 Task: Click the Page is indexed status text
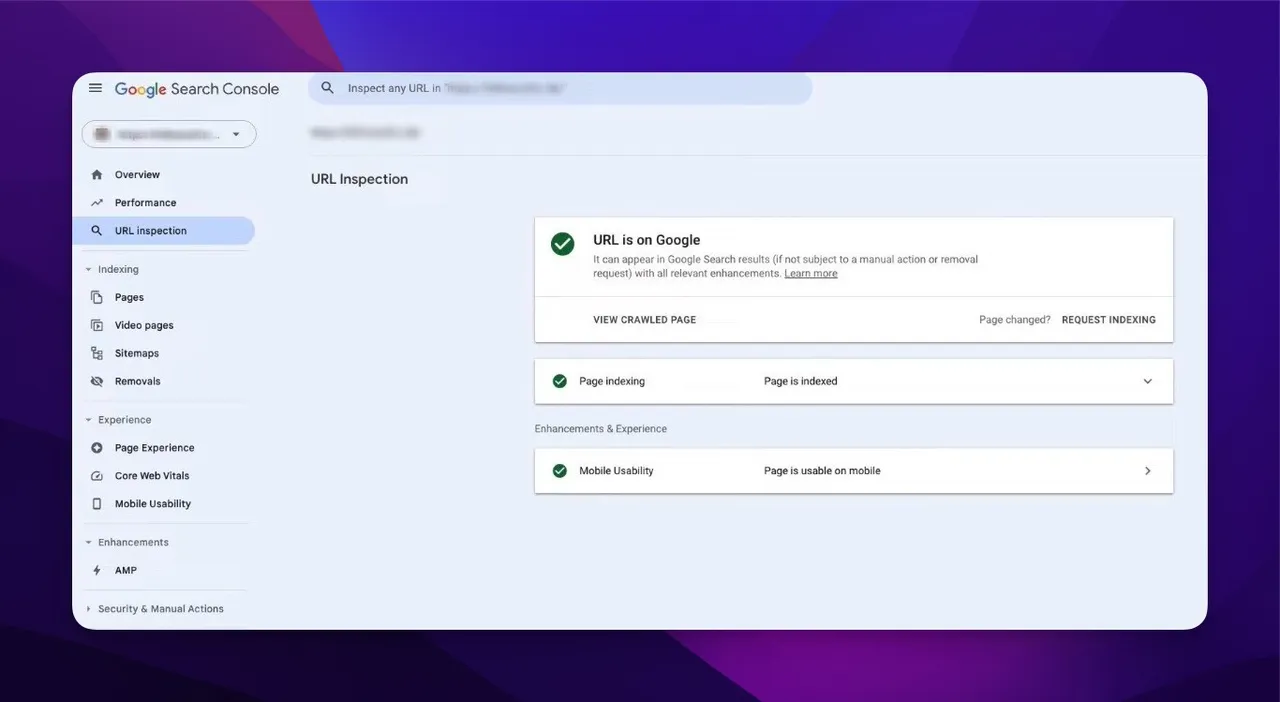click(801, 381)
